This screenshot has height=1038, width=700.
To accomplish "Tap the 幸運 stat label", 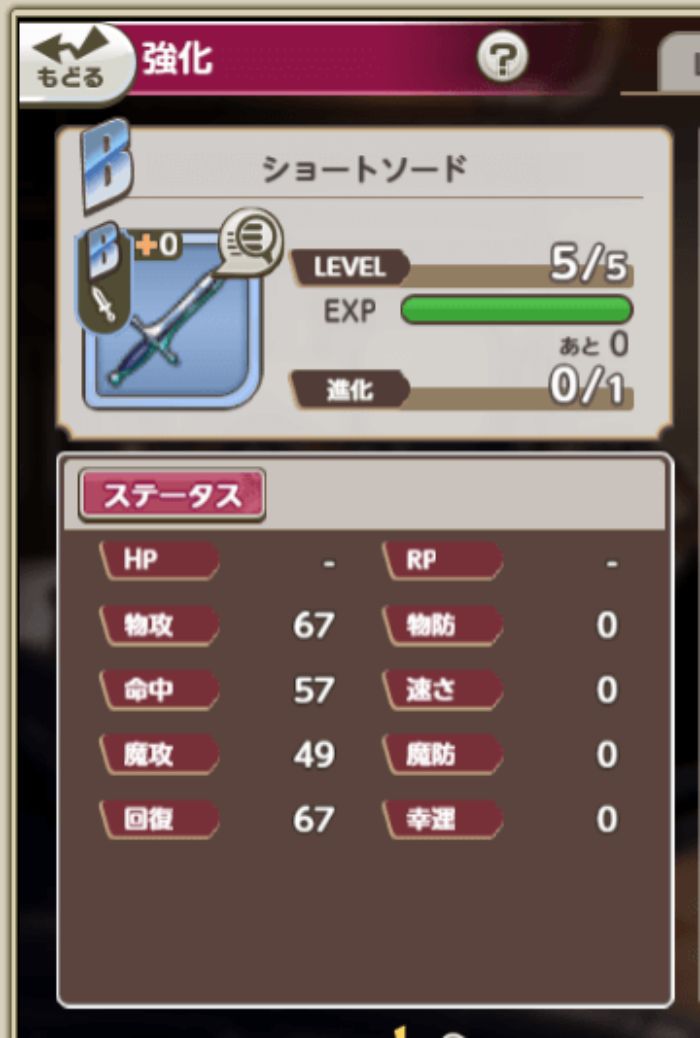I will pyautogui.click(x=442, y=819).
